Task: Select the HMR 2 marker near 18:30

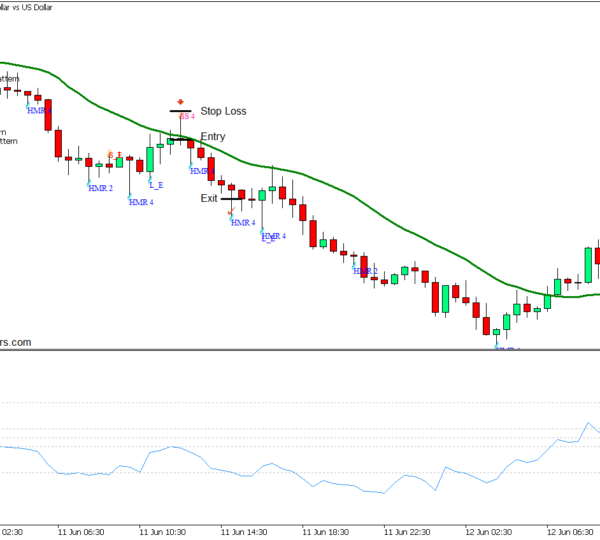Action: 365,271
